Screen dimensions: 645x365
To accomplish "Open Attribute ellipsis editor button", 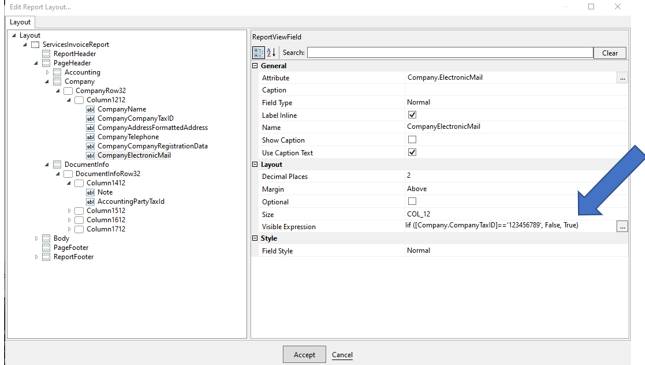I will tap(622, 78).
